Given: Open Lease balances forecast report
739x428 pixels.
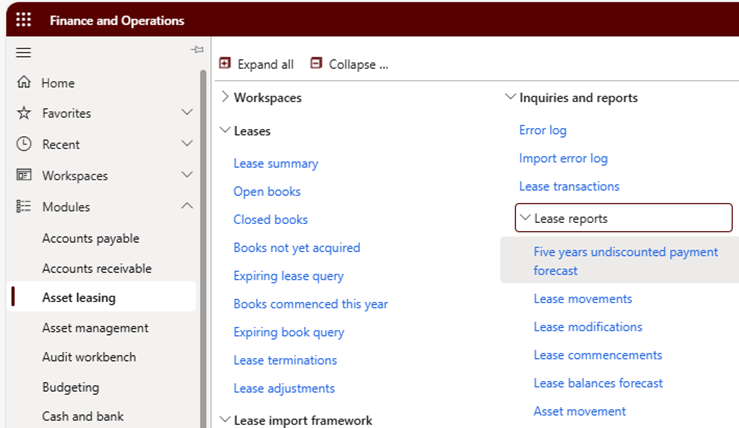Looking at the screenshot, I should click(598, 383).
